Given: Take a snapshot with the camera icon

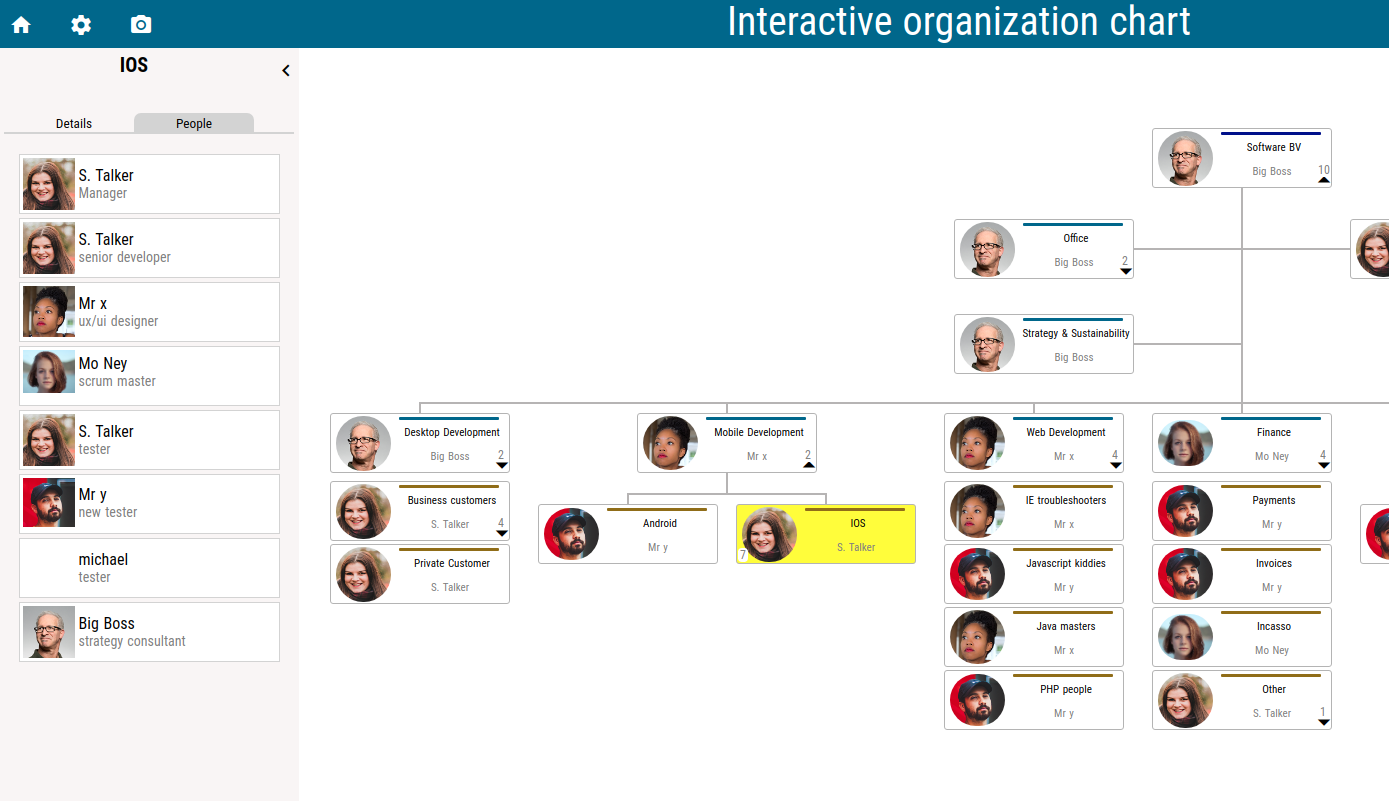Looking at the screenshot, I should [x=141, y=24].
